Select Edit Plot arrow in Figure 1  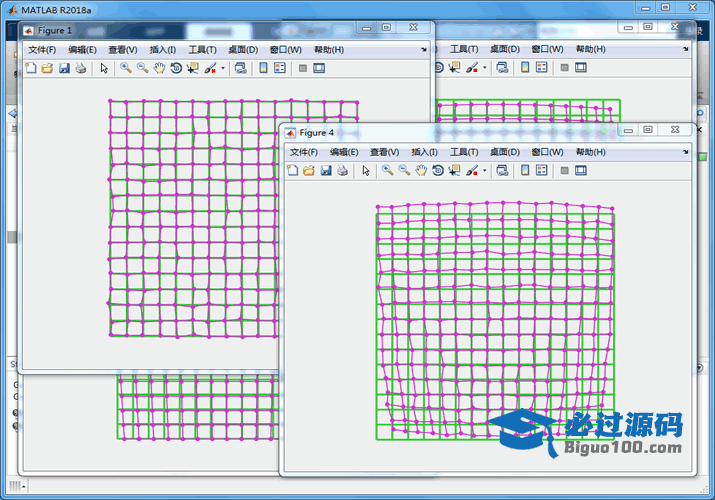(x=104, y=68)
